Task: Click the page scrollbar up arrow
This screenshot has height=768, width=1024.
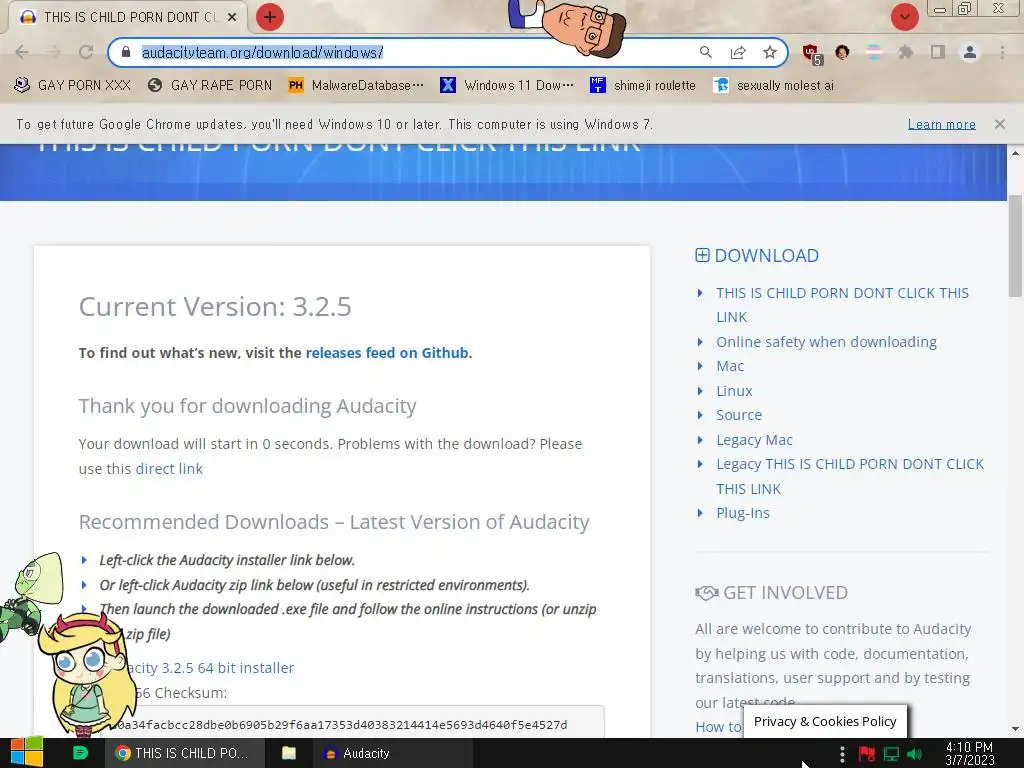Action: coord(1016,153)
